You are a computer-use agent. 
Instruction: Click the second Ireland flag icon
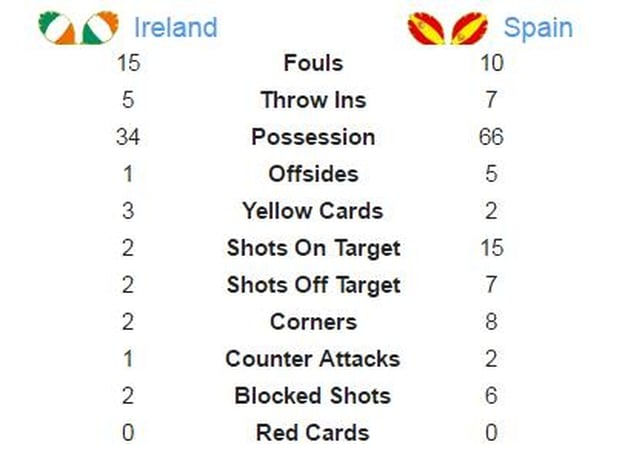100,28
